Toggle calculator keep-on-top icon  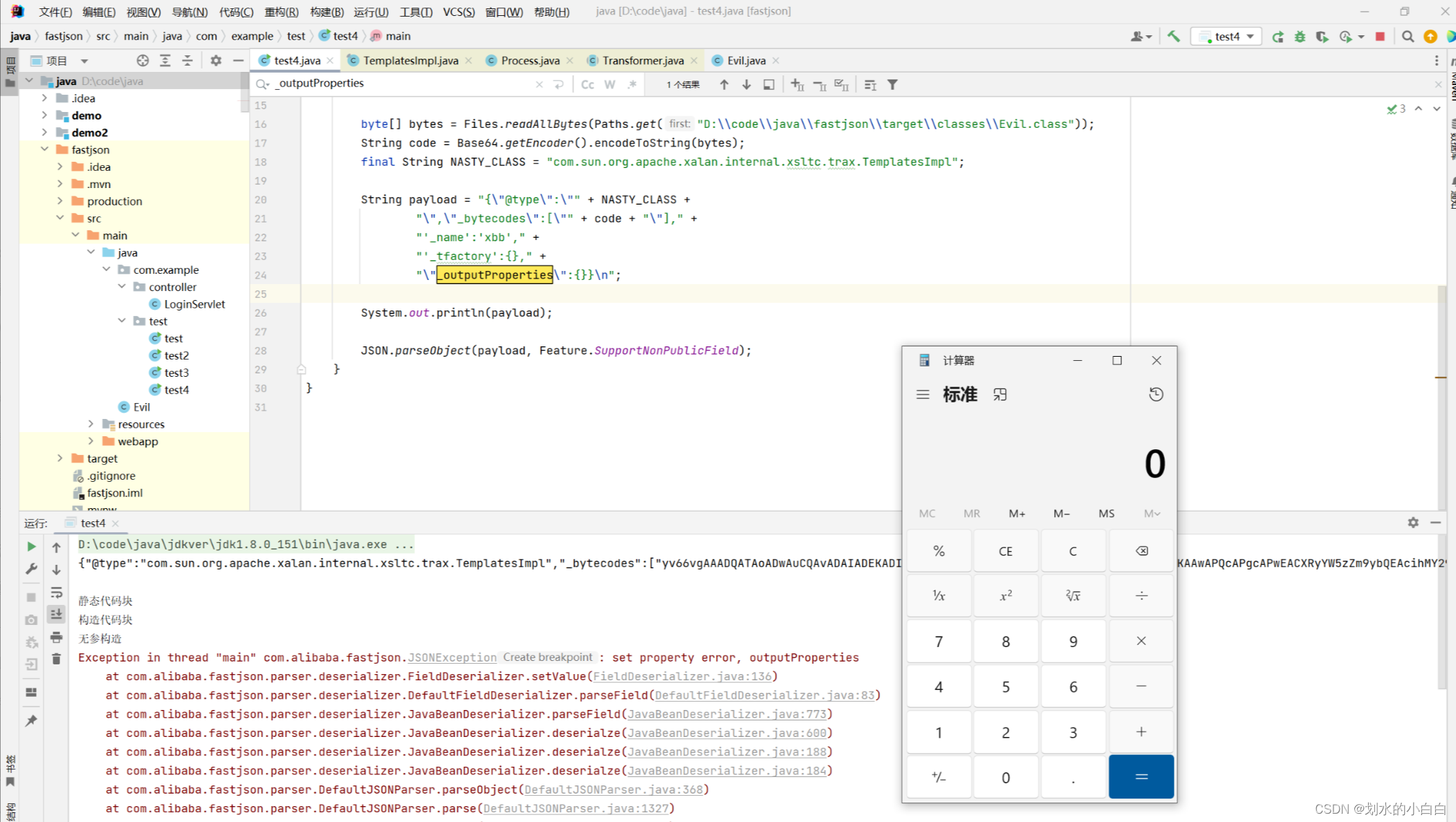tap(1000, 395)
